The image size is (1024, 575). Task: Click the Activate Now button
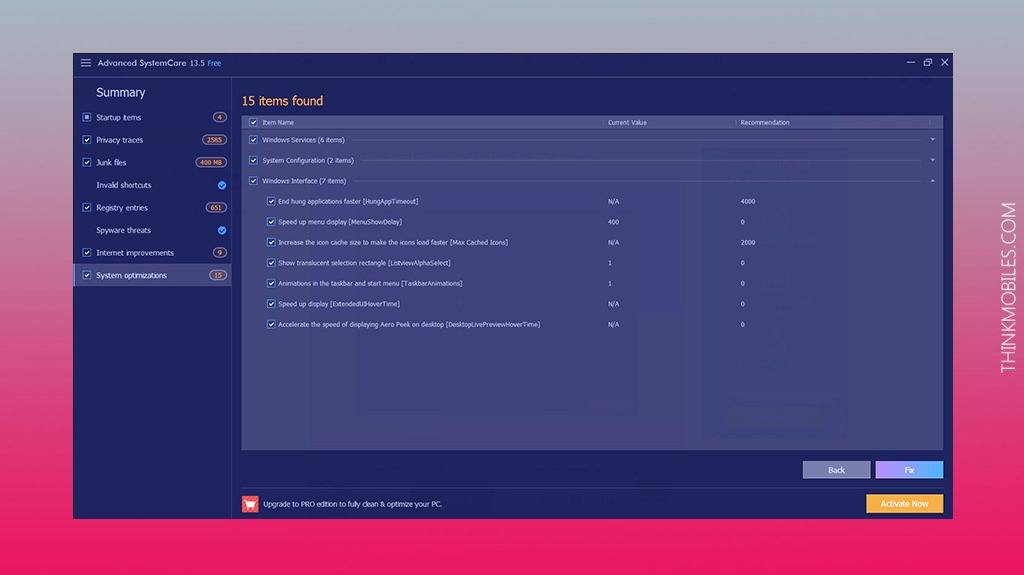coord(904,504)
